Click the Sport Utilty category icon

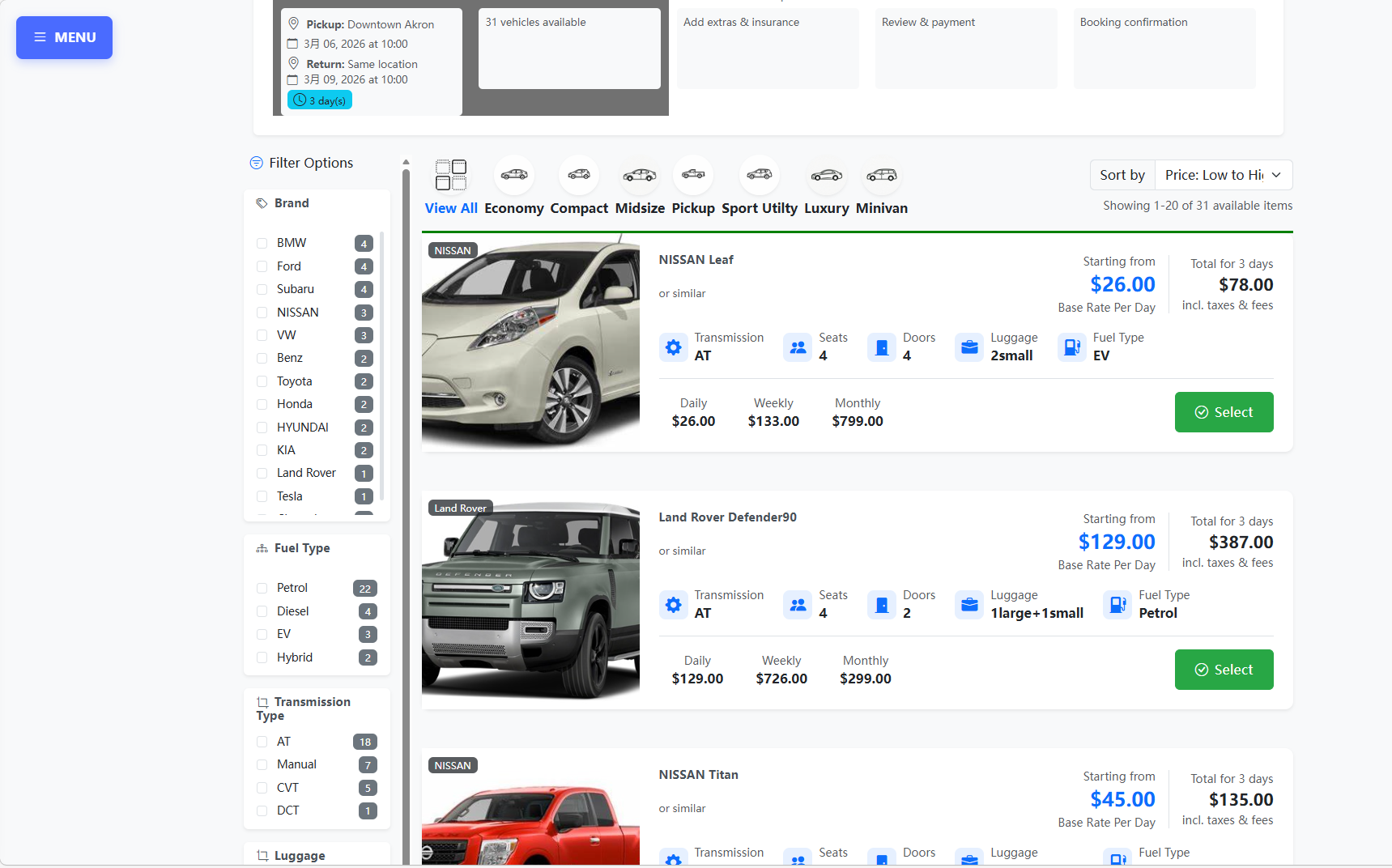click(x=759, y=175)
